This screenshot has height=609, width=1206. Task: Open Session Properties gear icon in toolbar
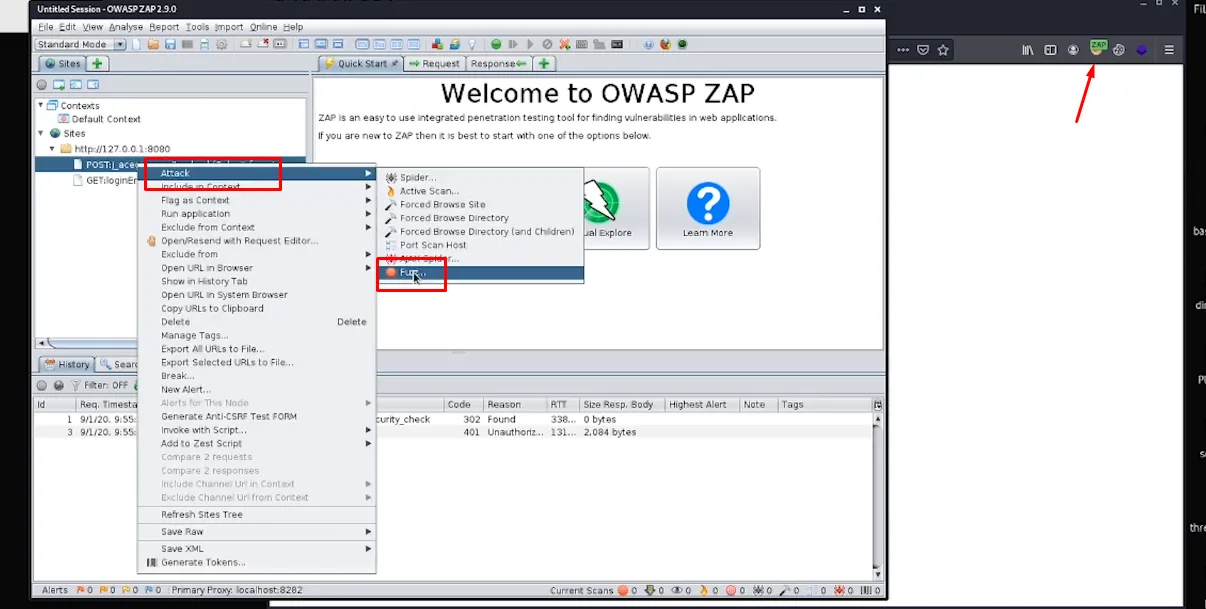tap(221, 44)
